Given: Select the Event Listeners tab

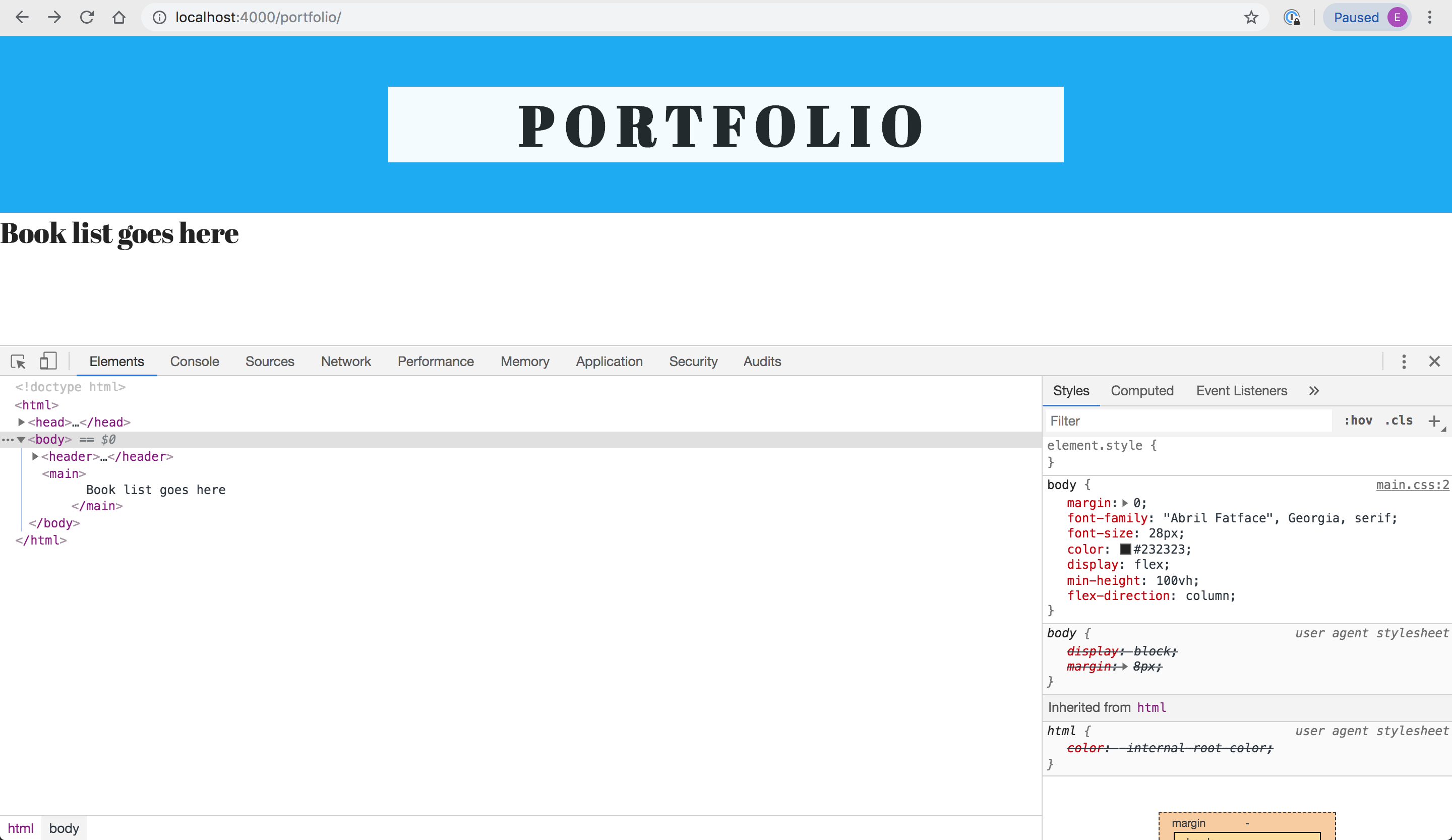Looking at the screenshot, I should pyautogui.click(x=1241, y=391).
